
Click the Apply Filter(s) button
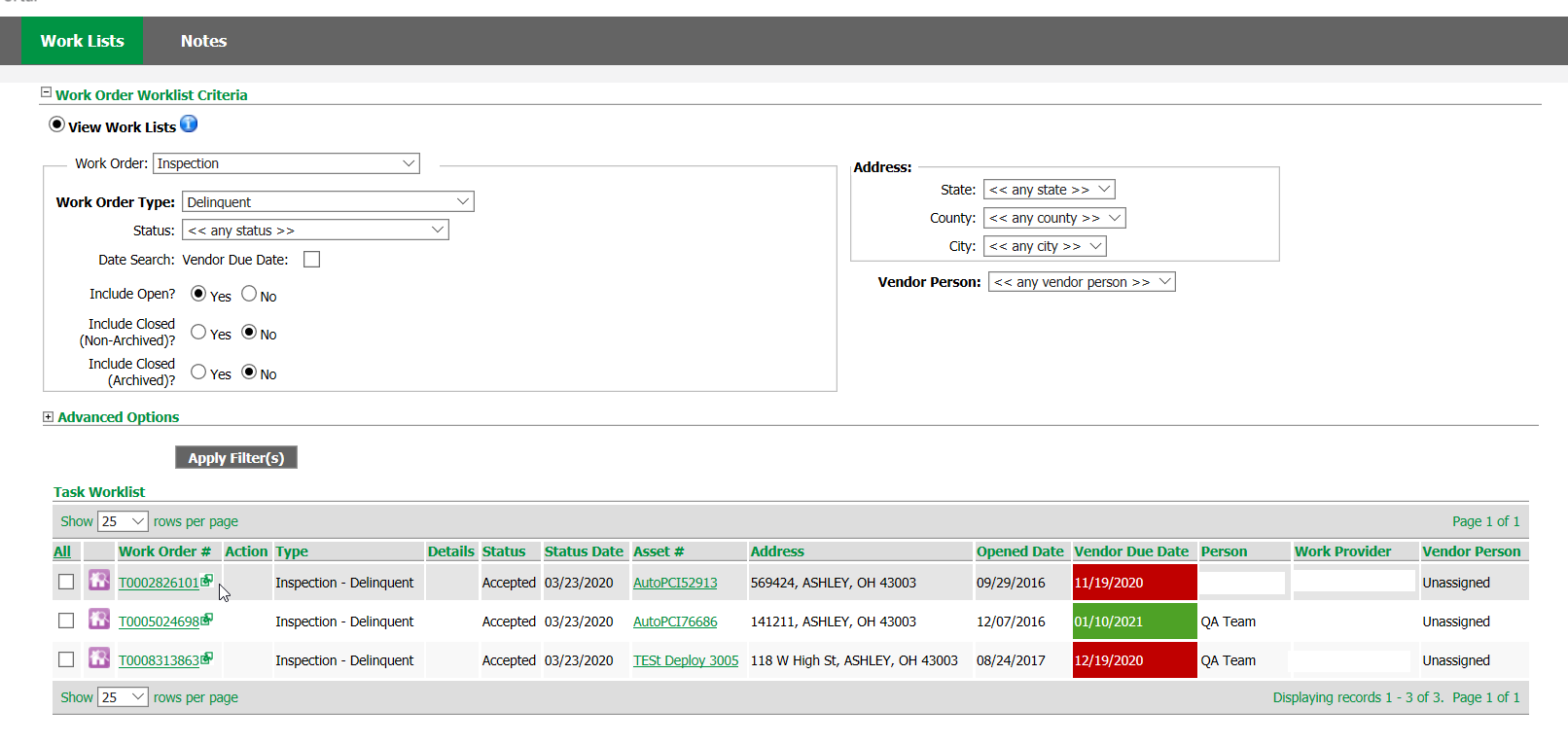click(236, 457)
